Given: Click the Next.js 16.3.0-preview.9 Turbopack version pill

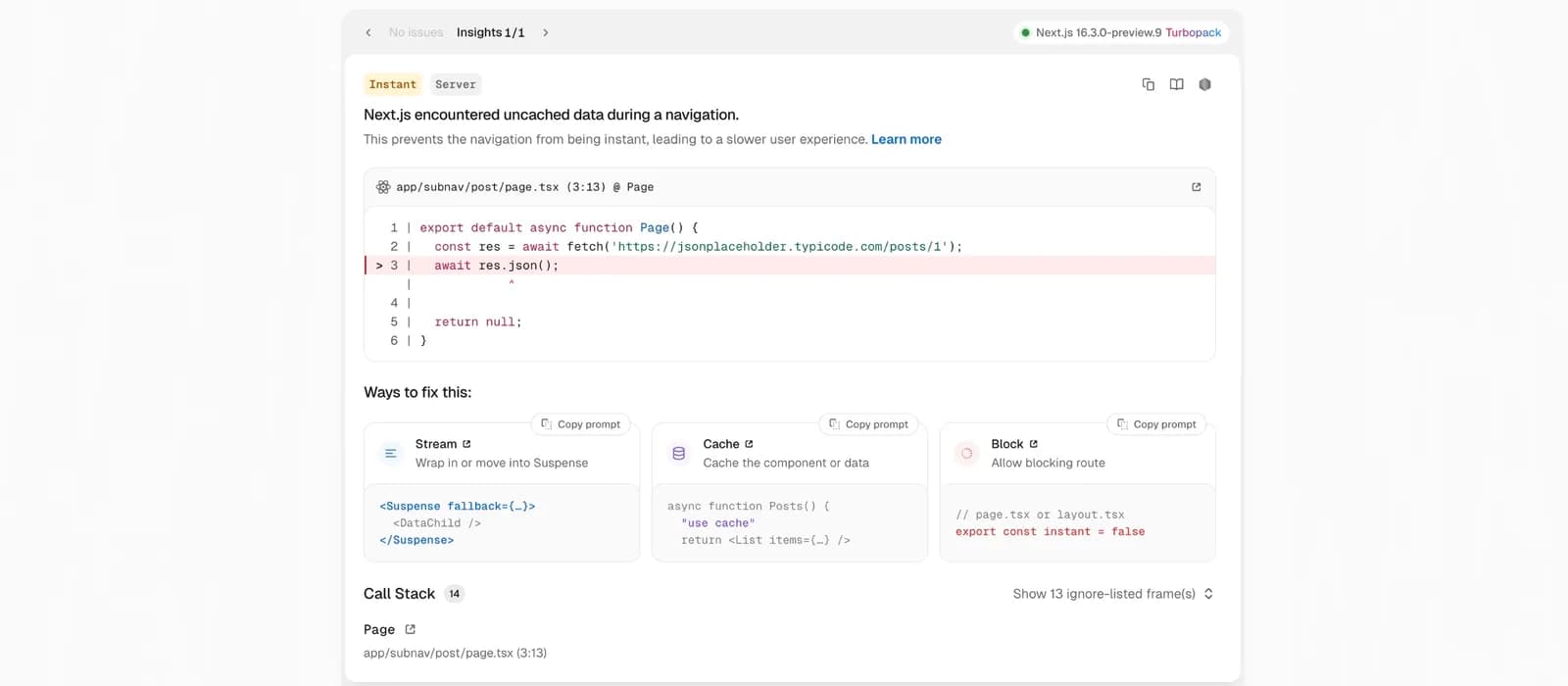Looking at the screenshot, I should coord(1121,32).
